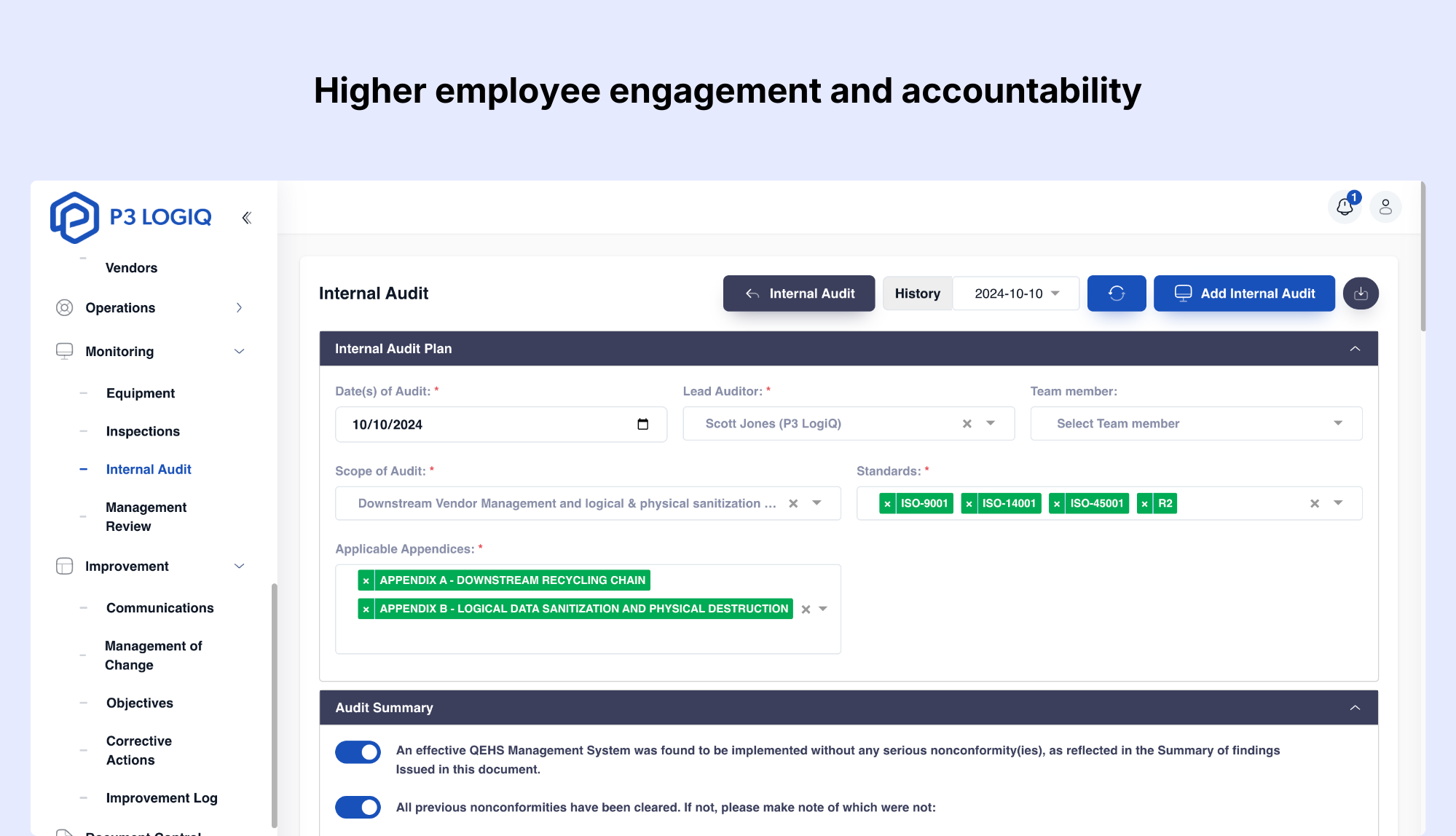Clear all Applicable Appendices
This screenshot has height=836, width=1456.
pyautogui.click(x=806, y=610)
